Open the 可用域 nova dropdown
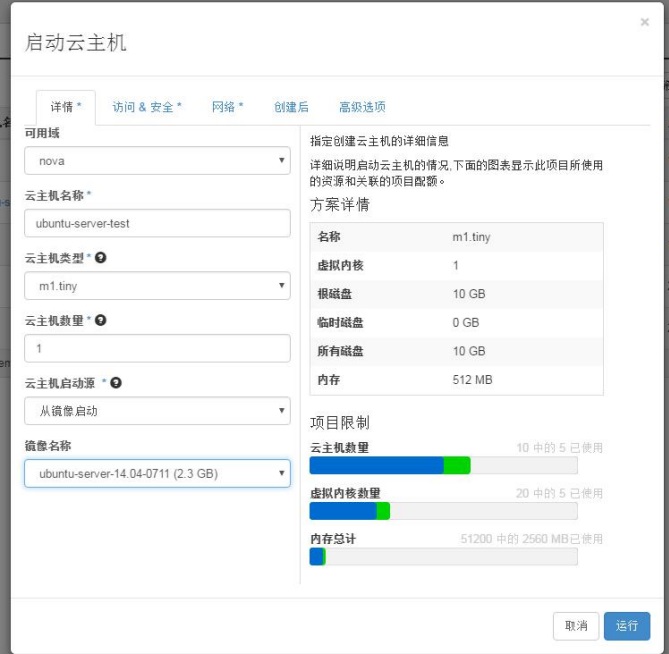 157,161
